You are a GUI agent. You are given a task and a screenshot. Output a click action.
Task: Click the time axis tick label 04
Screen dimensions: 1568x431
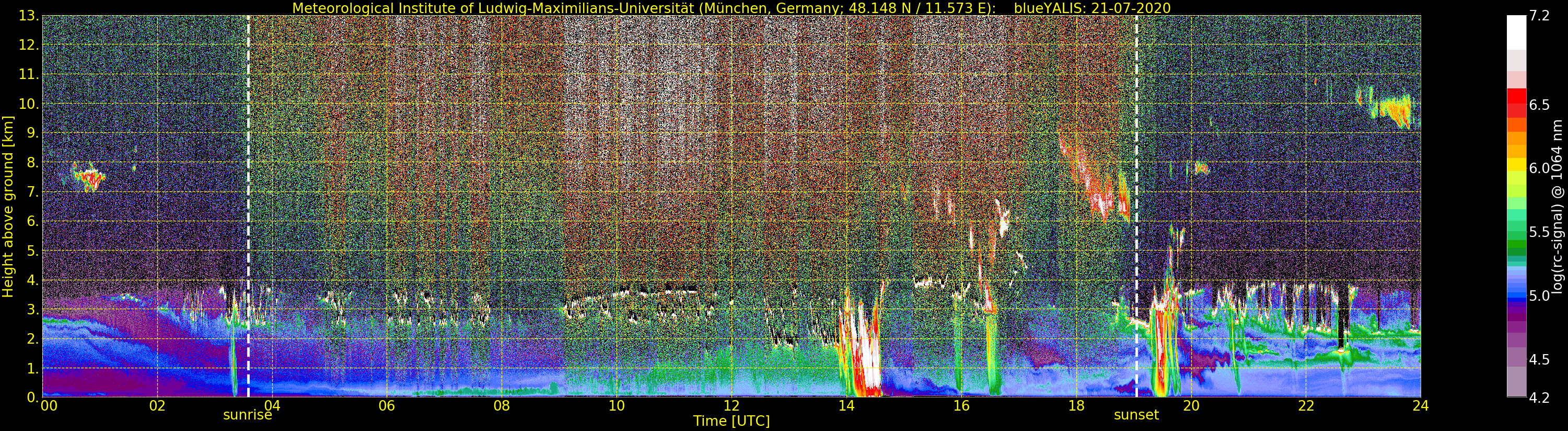pos(272,405)
